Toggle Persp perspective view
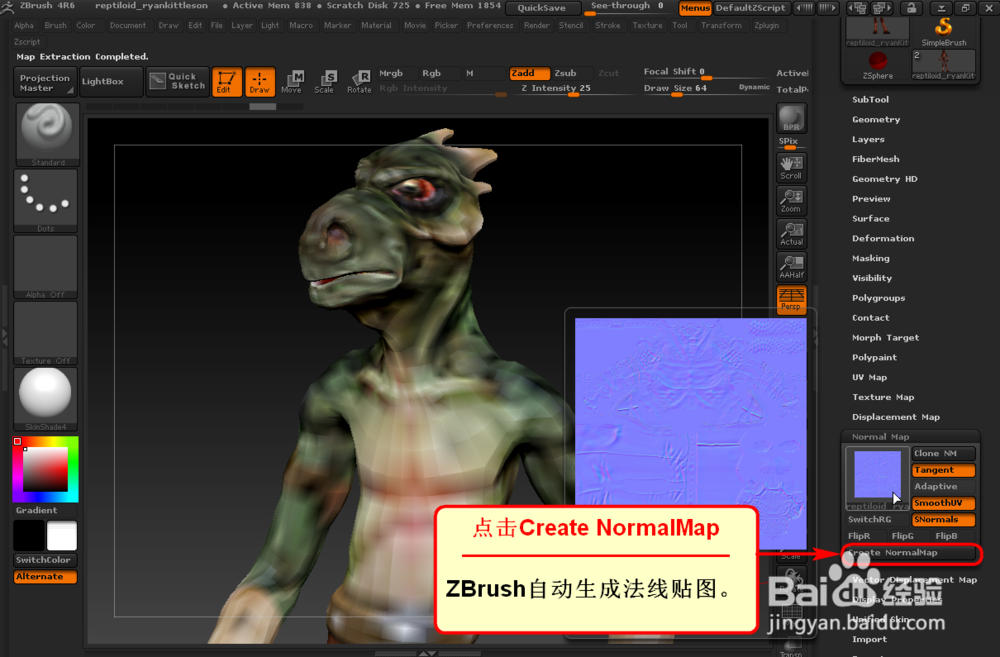The height and width of the screenshot is (657, 1000). (x=791, y=300)
